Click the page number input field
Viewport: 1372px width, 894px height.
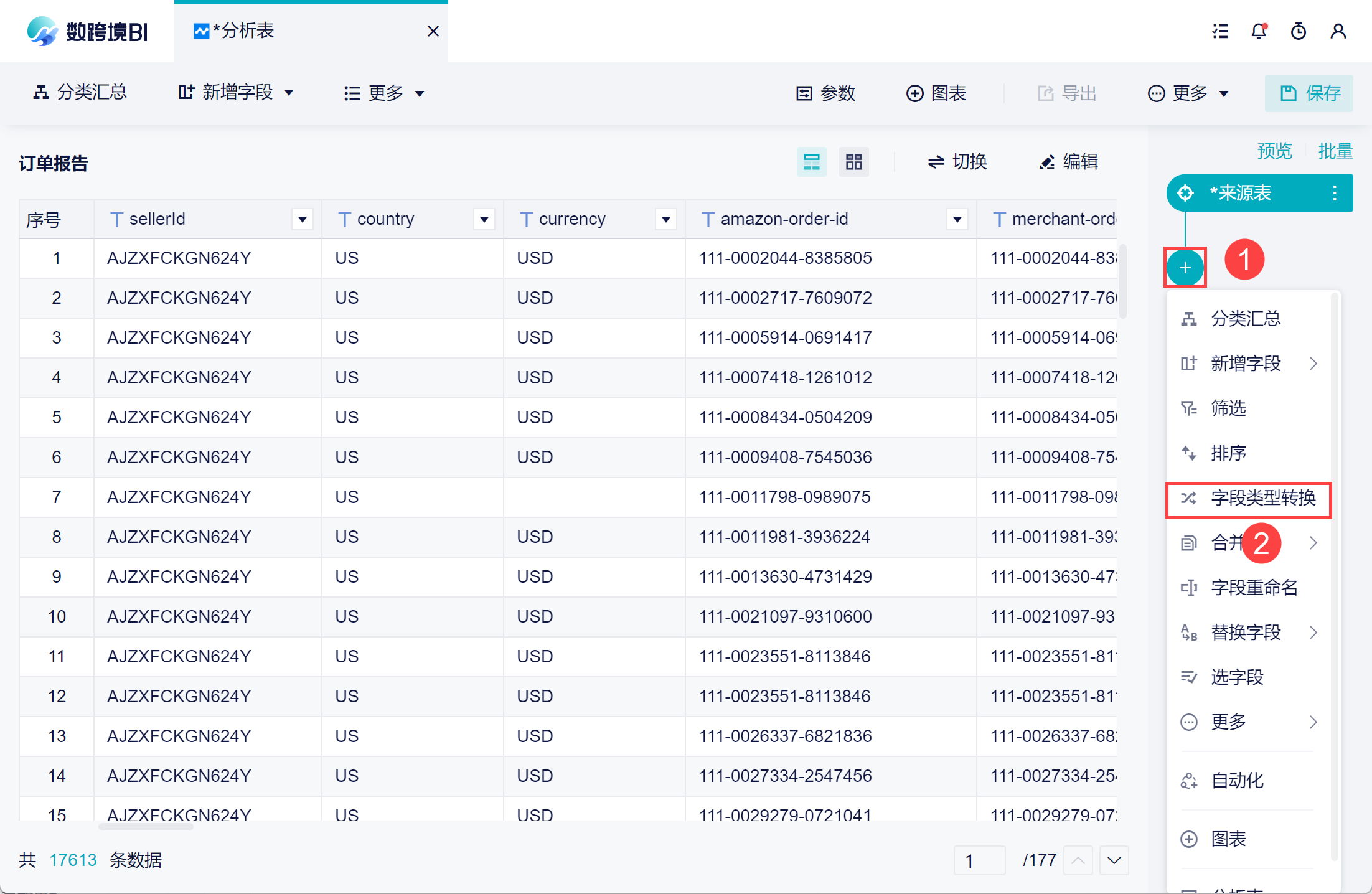tap(979, 860)
